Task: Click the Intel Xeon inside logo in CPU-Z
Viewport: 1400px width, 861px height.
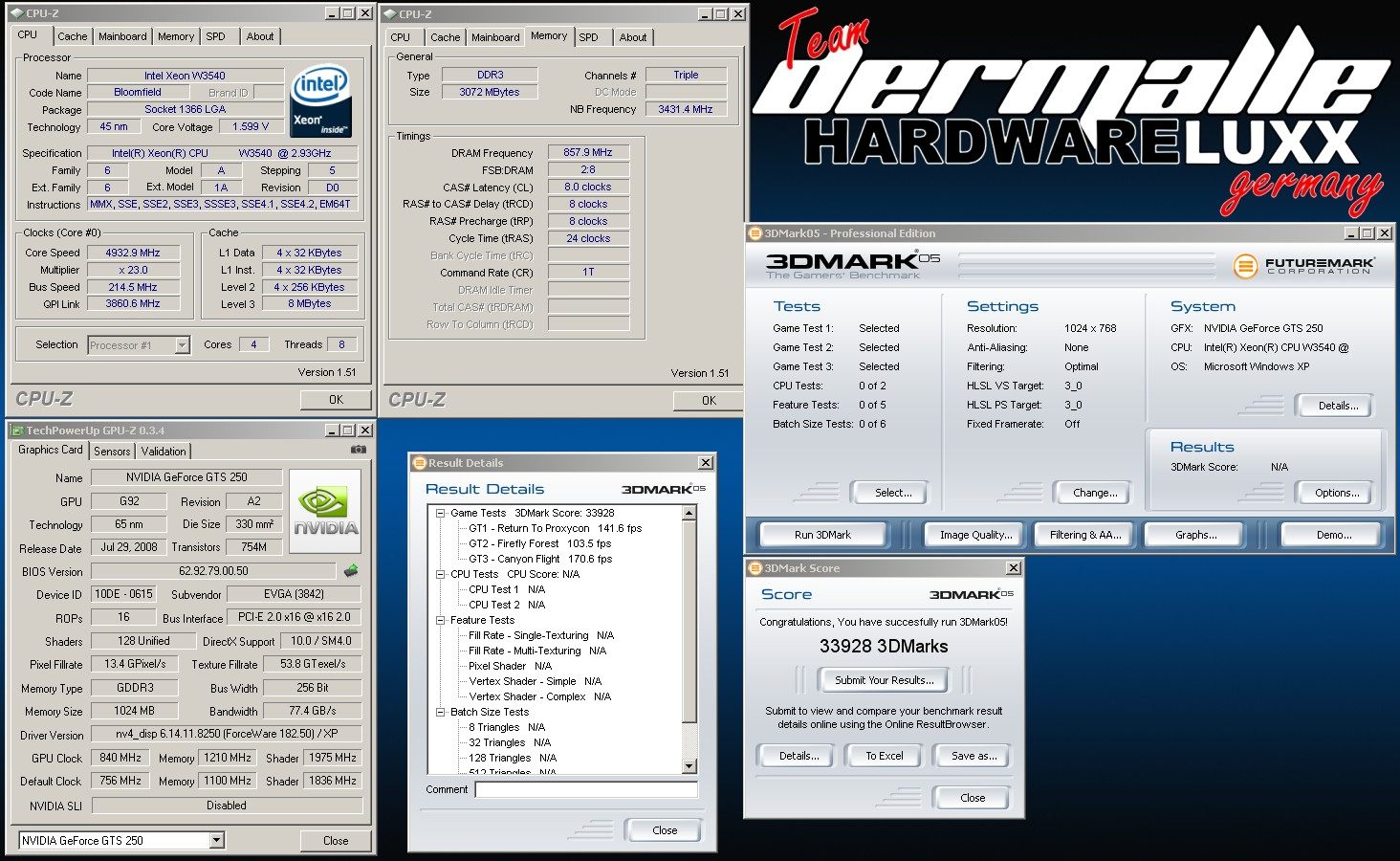Action: [321, 101]
